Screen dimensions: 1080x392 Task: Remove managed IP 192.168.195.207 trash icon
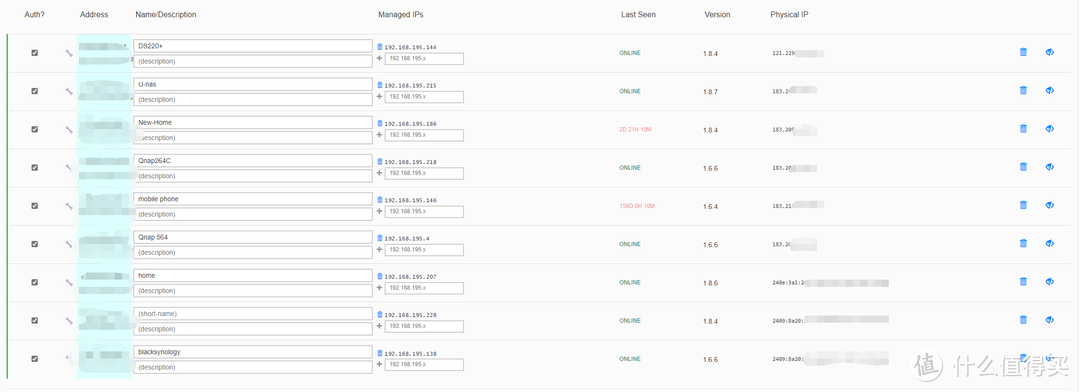(x=380, y=276)
